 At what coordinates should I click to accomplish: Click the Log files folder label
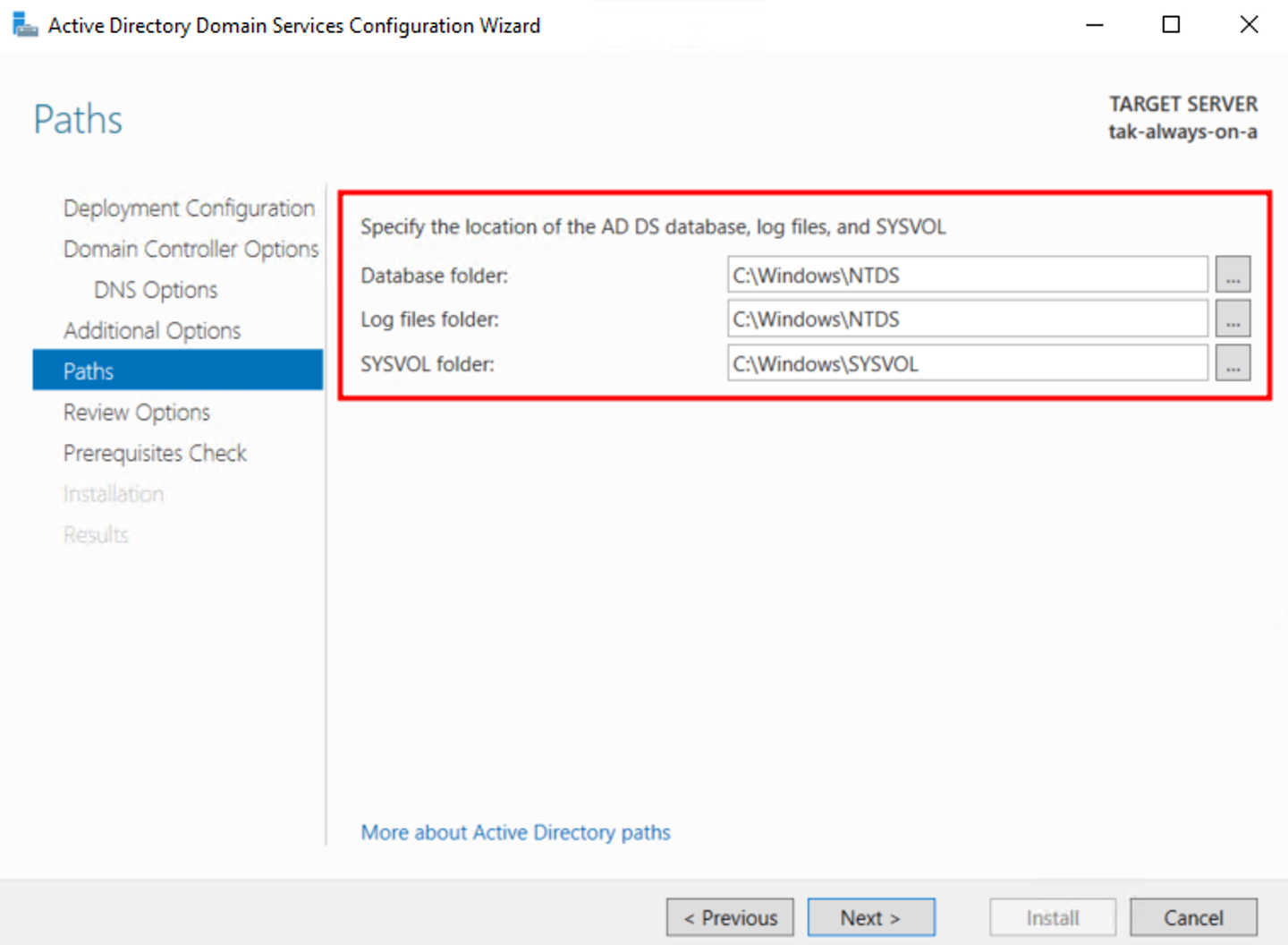[x=429, y=319]
